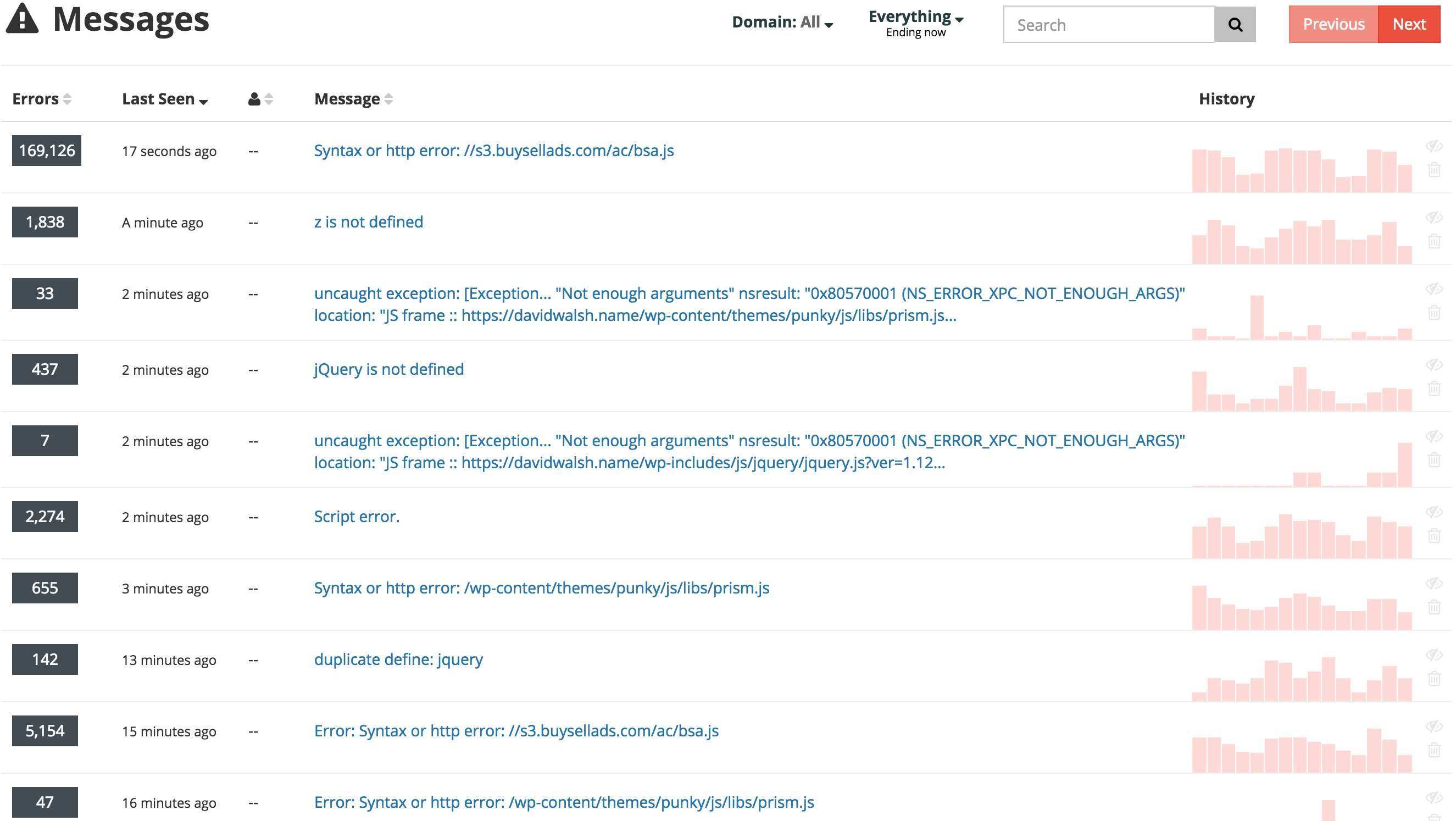This screenshot has height=821, width=1456.
Task: Open 'z is not defined' message
Action: 369,221
